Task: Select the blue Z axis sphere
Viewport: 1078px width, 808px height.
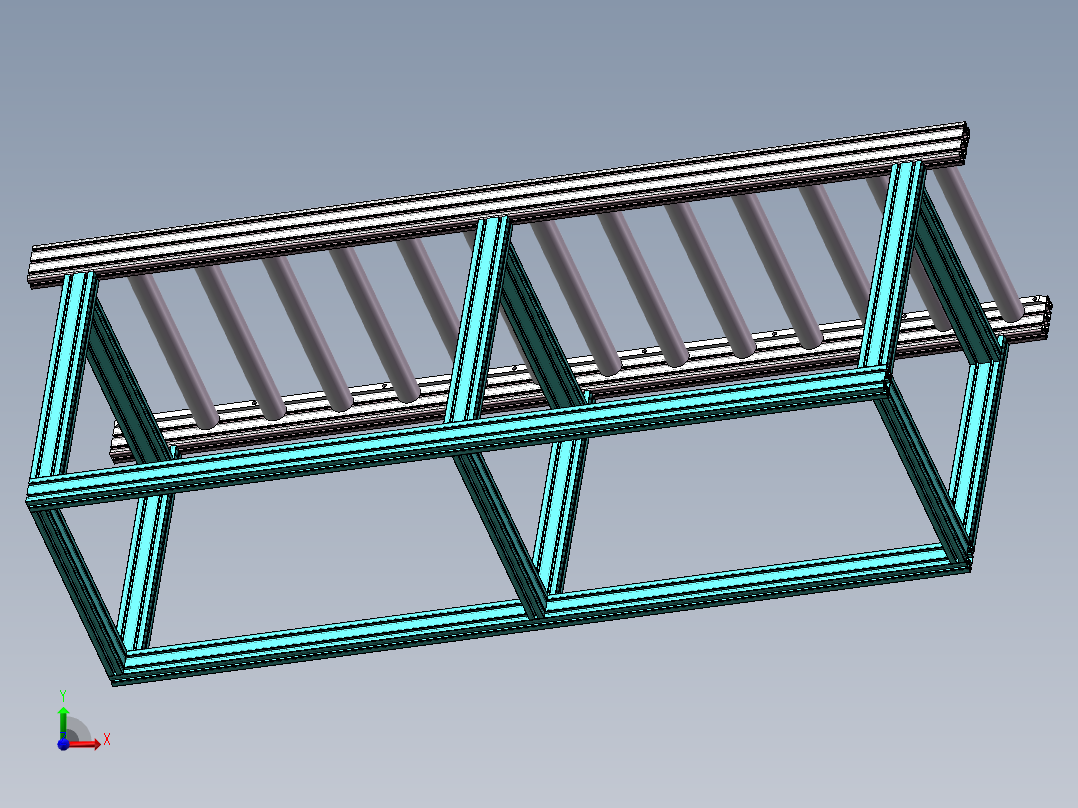Action: click(x=63, y=744)
